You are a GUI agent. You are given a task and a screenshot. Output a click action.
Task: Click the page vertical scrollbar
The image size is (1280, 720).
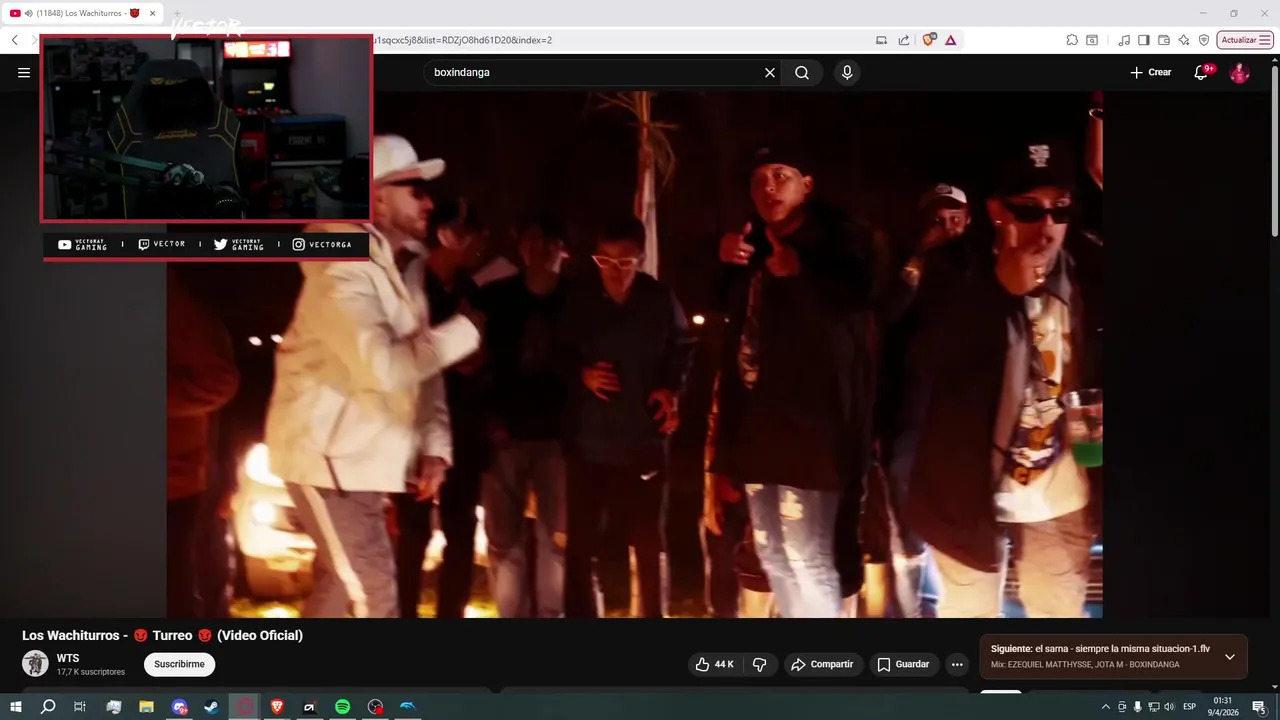(1274, 150)
